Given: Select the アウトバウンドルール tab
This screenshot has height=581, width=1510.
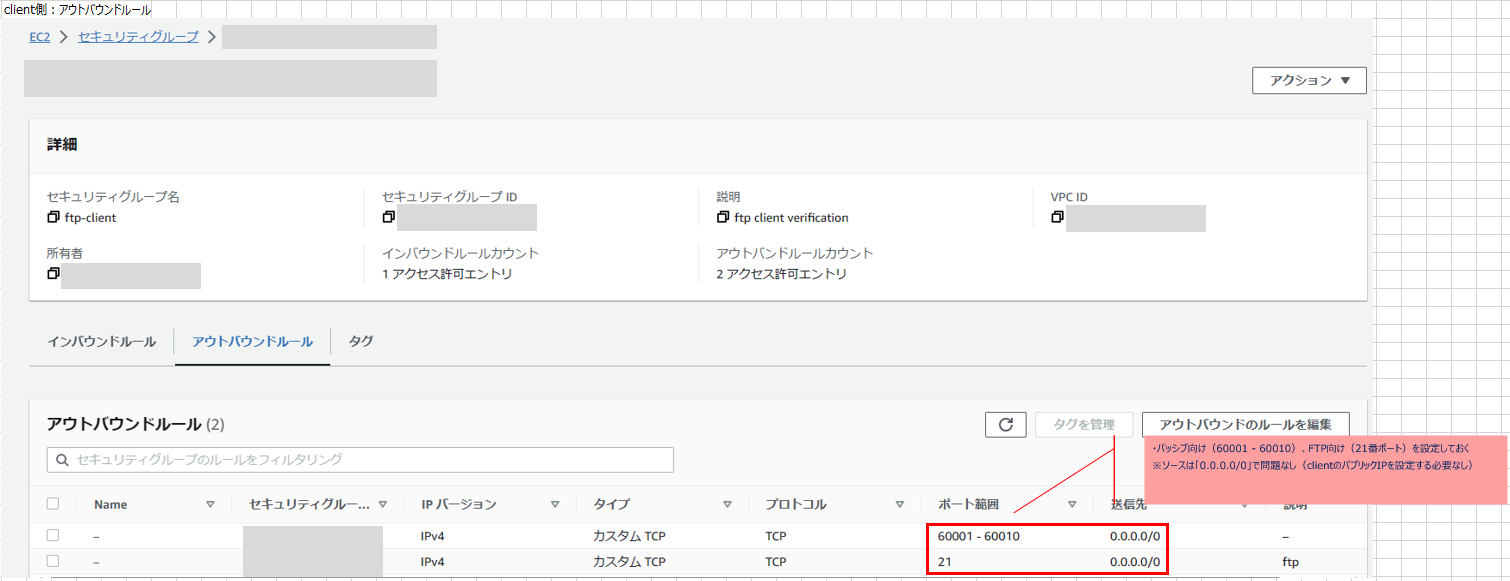Looking at the screenshot, I should click(252, 342).
